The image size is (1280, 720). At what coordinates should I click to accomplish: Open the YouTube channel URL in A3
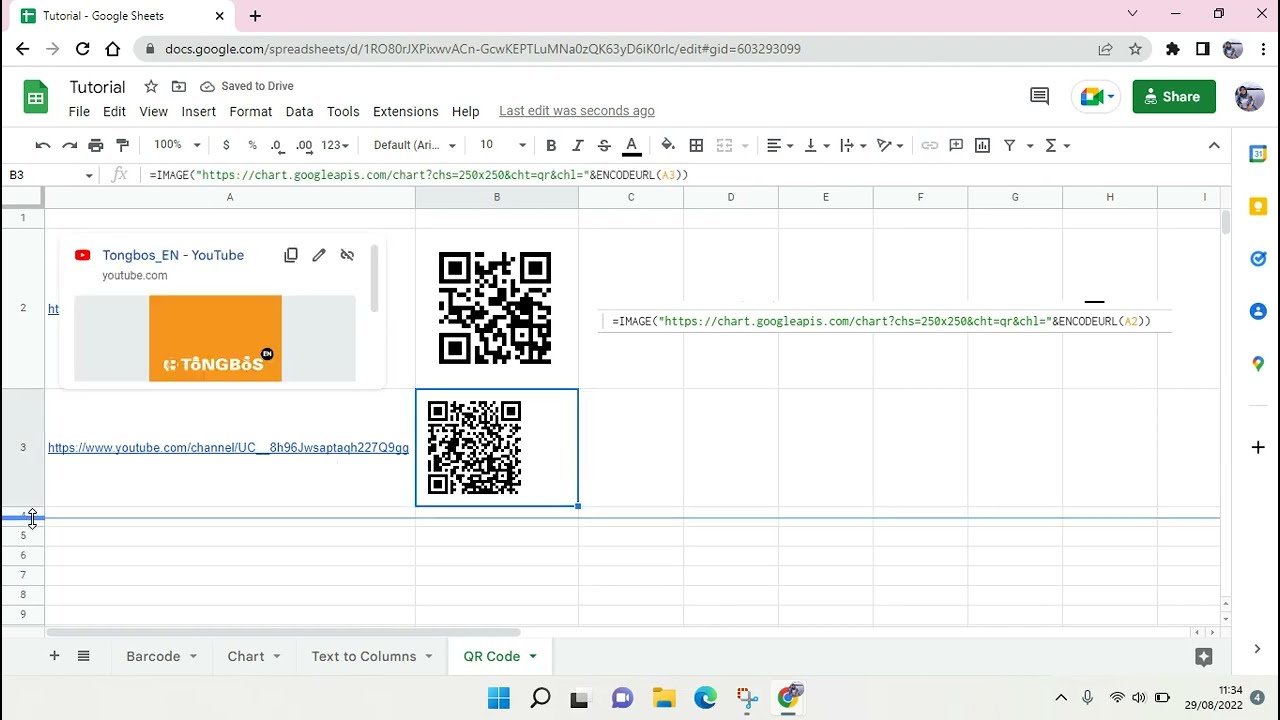[x=228, y=448]
